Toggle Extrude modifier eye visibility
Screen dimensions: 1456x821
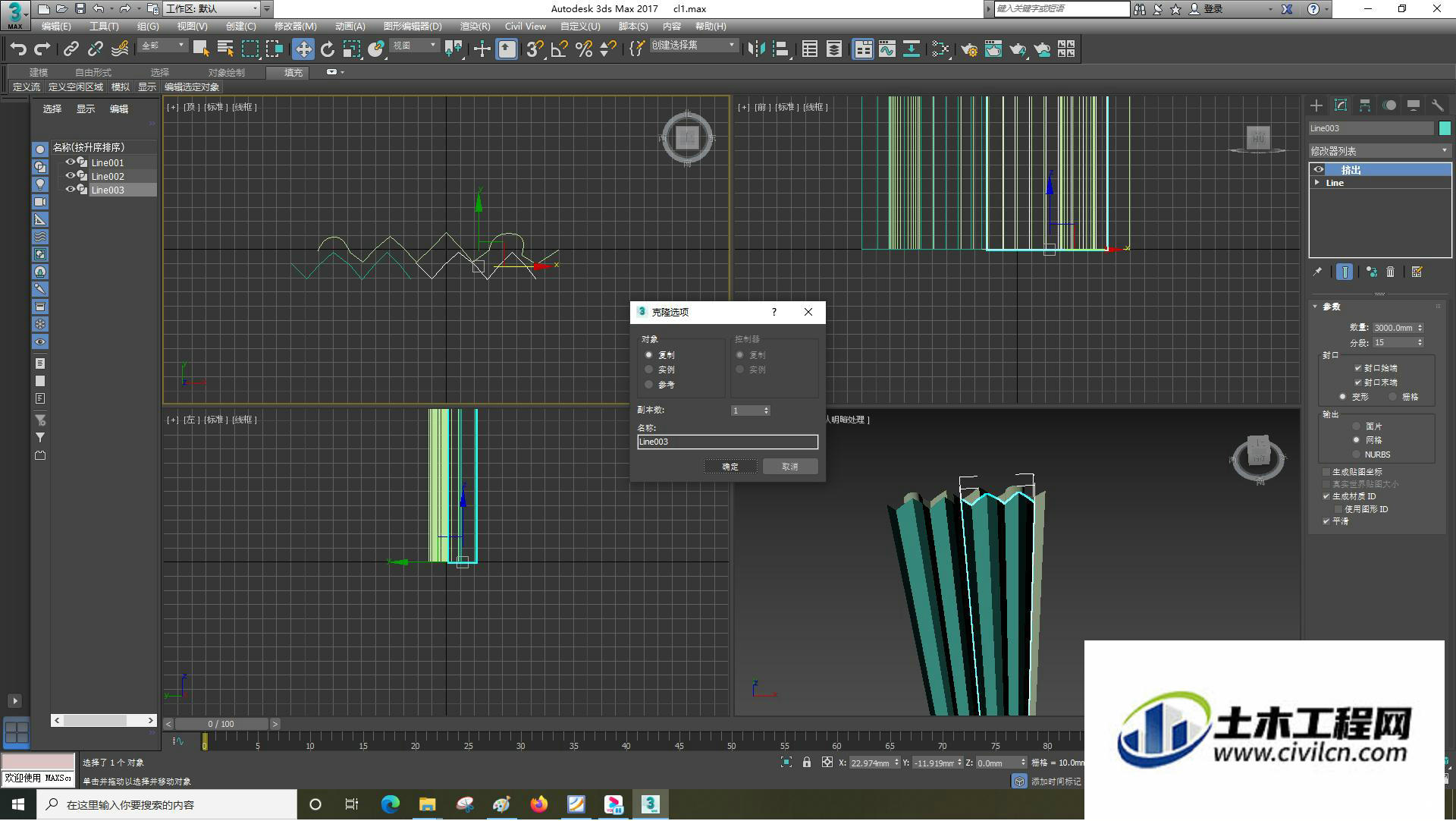click(1319, 170)
